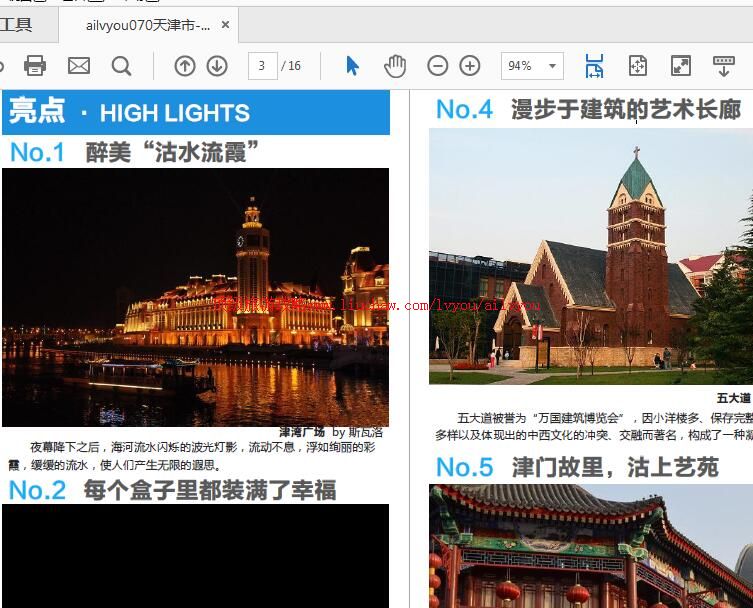Switch to the 工具 tab
This screenshot has width=753, height=608.
17,25
